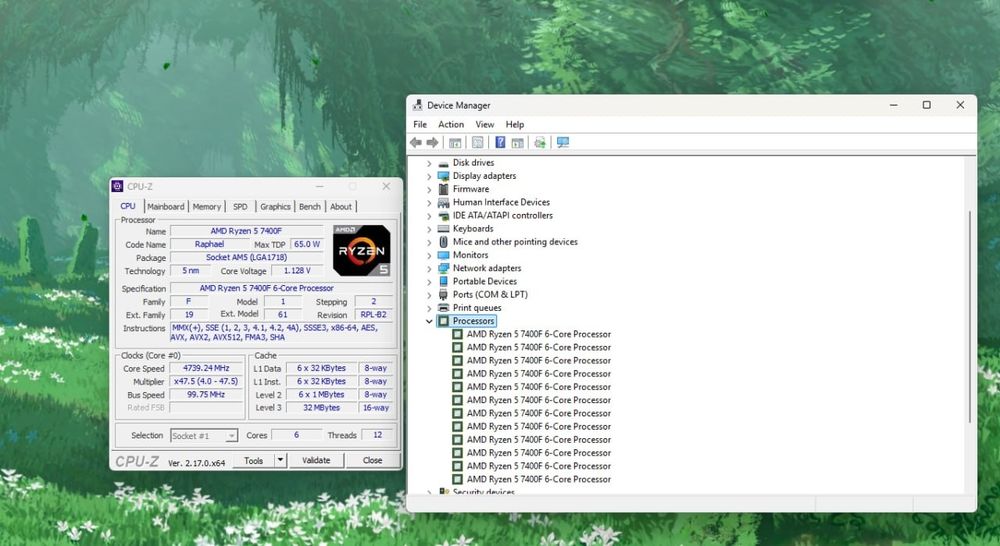
Task: Expand the Firmware node chevron
Action: (x=429, y=189)
